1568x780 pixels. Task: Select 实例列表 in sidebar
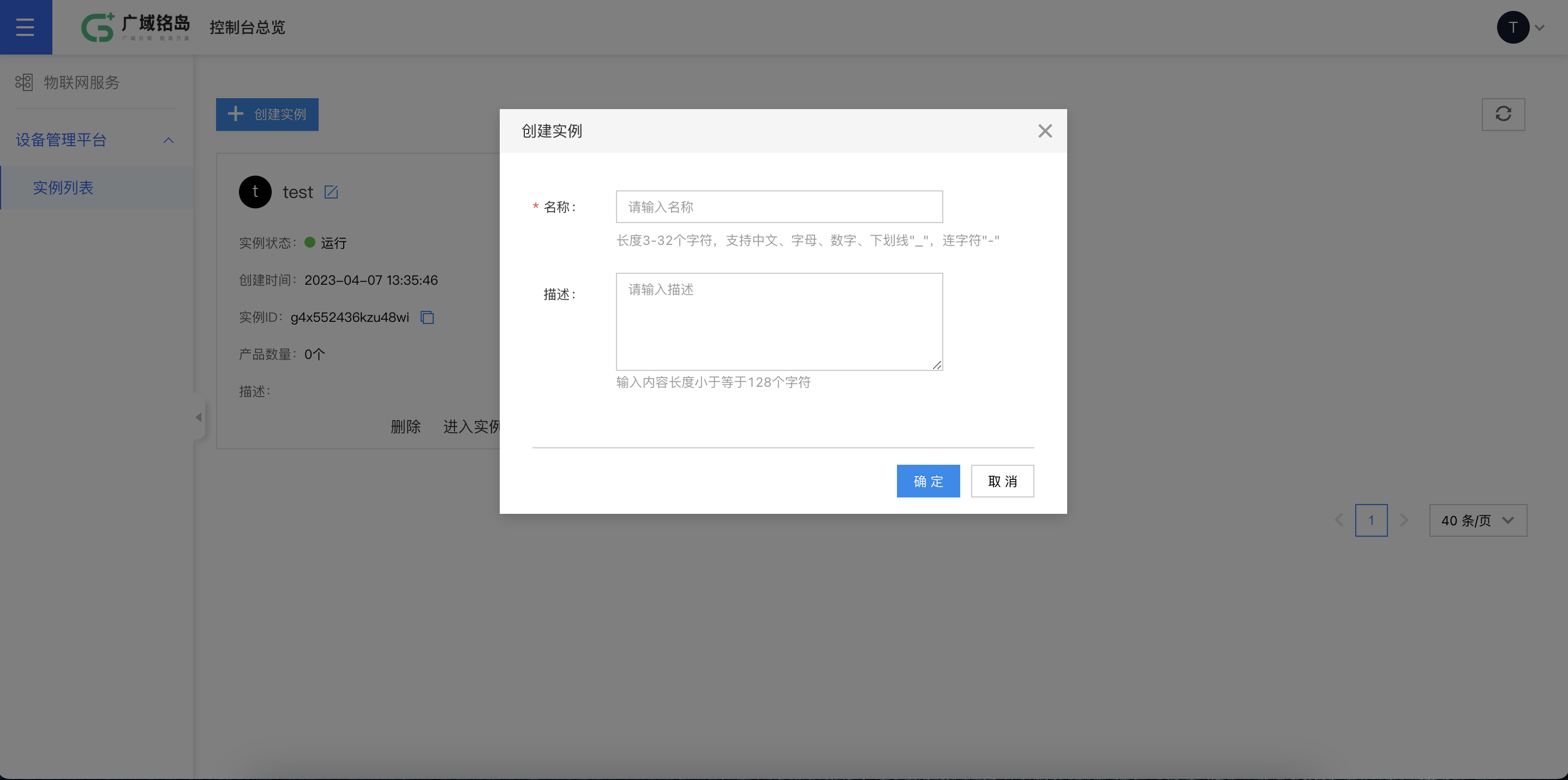click(97, 188)
